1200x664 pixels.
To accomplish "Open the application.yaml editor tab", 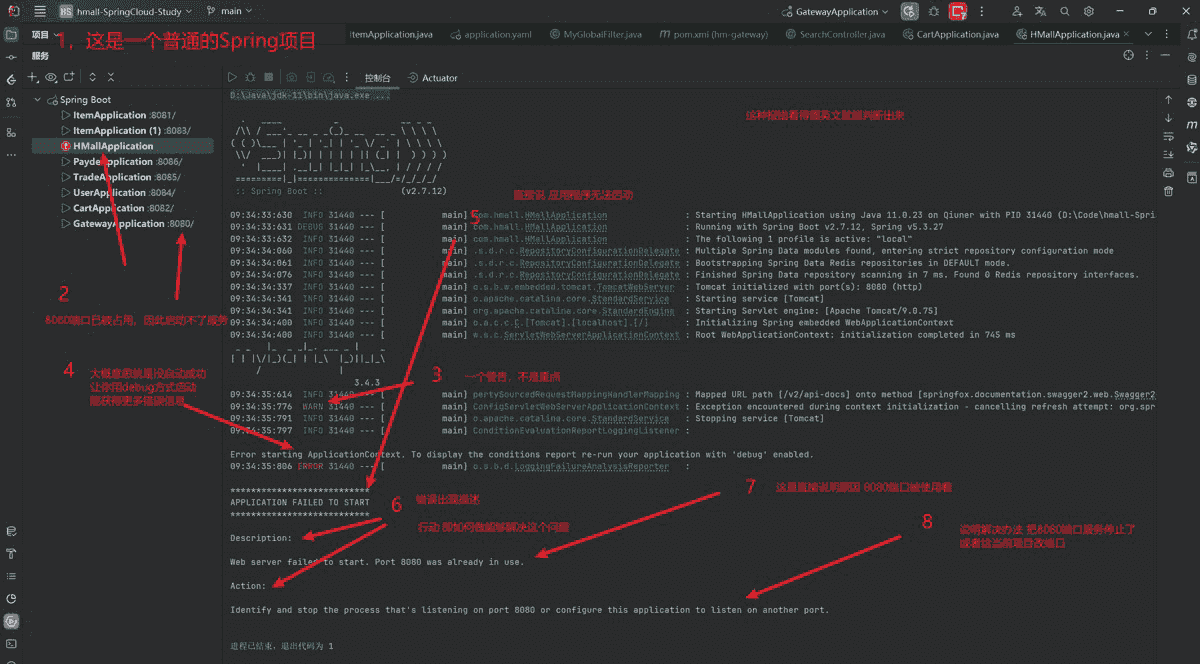I will tap(490, 34).
